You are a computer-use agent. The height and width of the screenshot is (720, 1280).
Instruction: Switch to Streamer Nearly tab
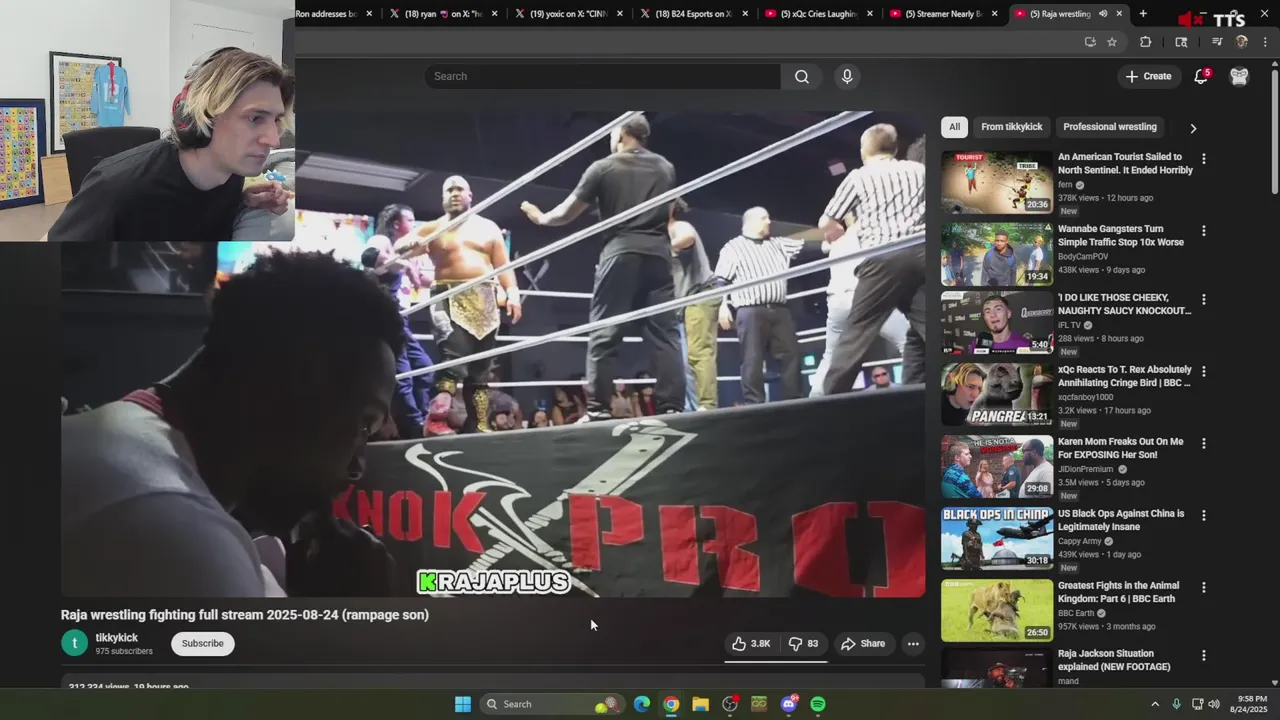(943, 14)
